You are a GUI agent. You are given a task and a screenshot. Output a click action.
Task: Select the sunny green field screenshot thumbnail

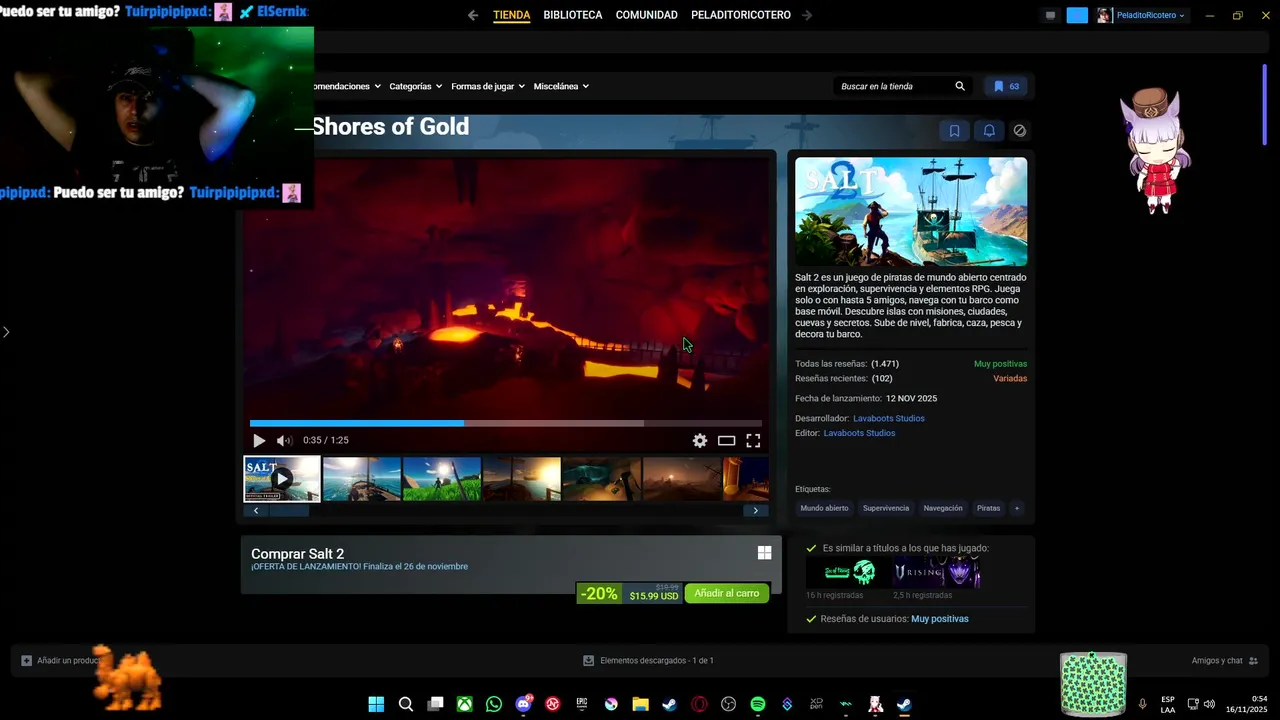coord(442,479)
